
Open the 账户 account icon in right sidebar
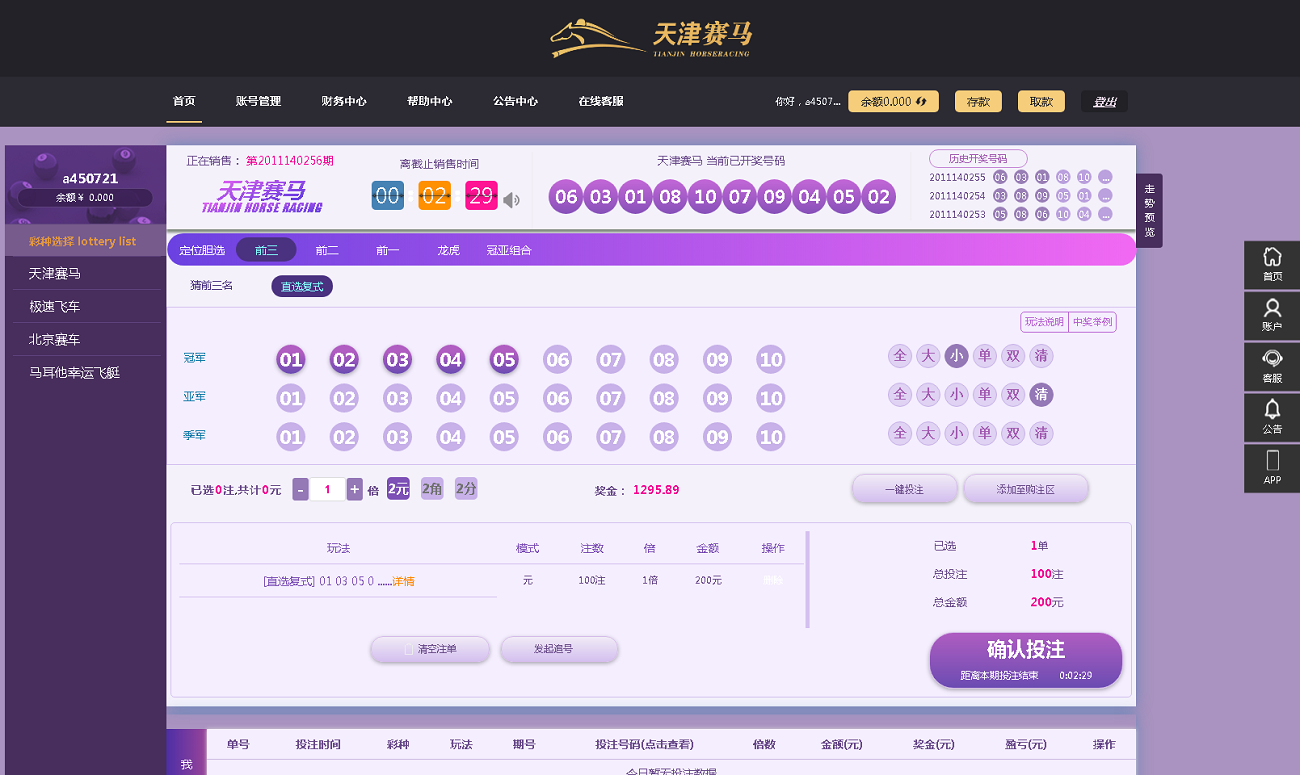click(1272, 316)
